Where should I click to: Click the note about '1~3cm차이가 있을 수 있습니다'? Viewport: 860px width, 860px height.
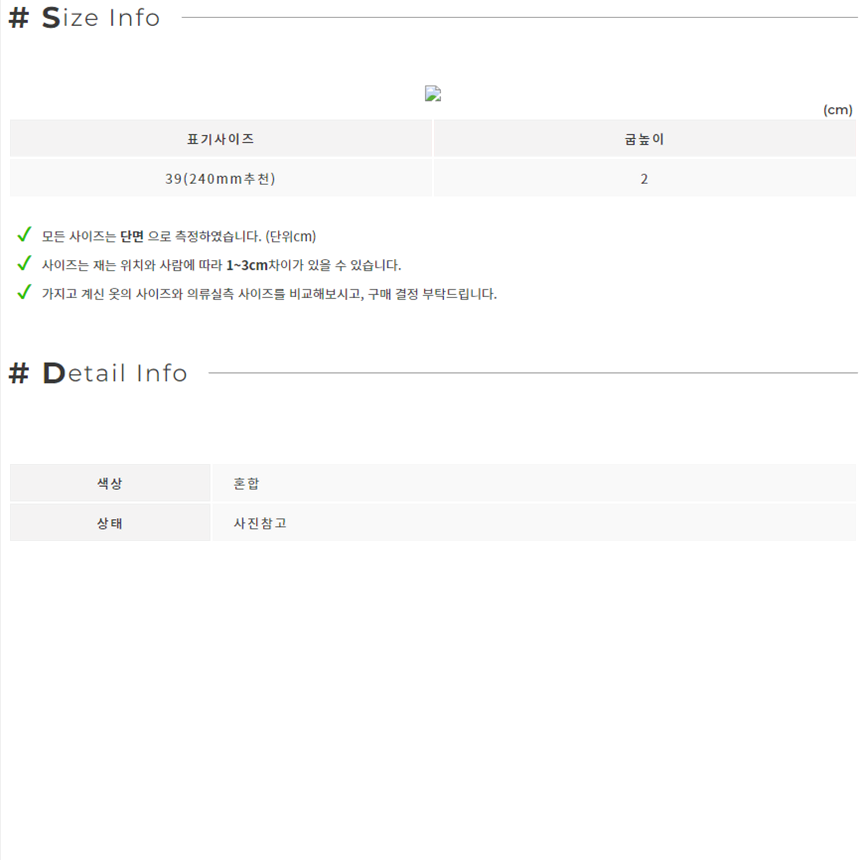point(222,265)
